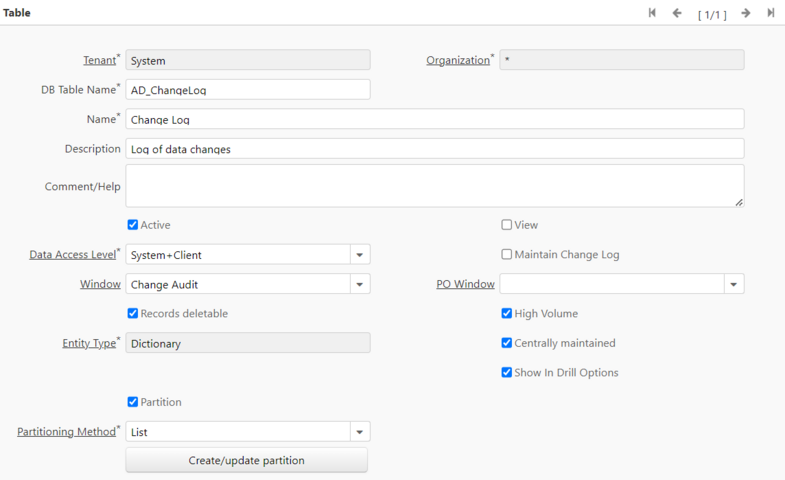The image size is (785, 480).
Task: Enable Maintain Change Log checkbox
Action: (507, 255)
